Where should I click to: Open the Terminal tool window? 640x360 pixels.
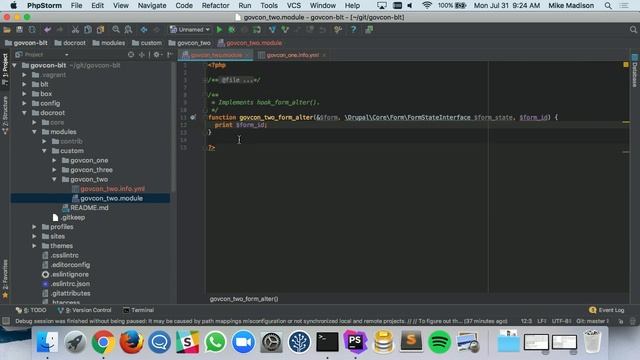point(138,310)
